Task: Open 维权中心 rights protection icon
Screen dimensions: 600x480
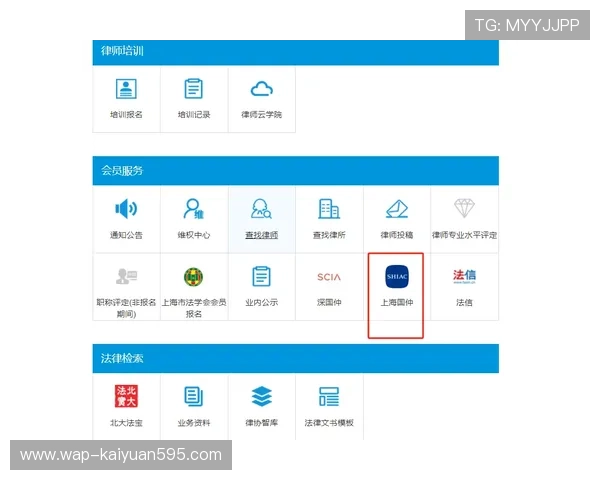Action: click(x=194, y=209)
